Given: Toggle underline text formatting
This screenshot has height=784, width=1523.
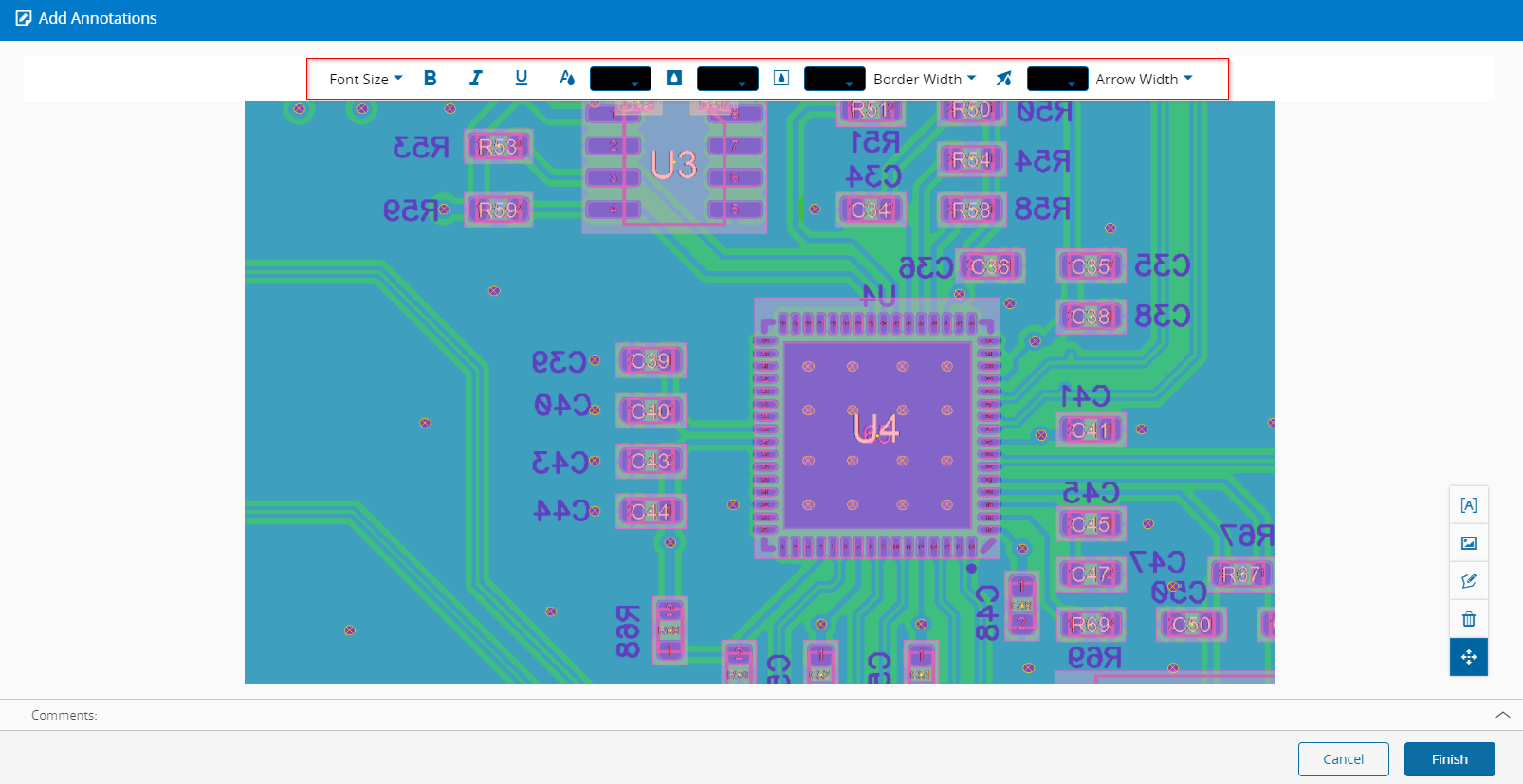Looking at the screenshot, I should 521,79.
